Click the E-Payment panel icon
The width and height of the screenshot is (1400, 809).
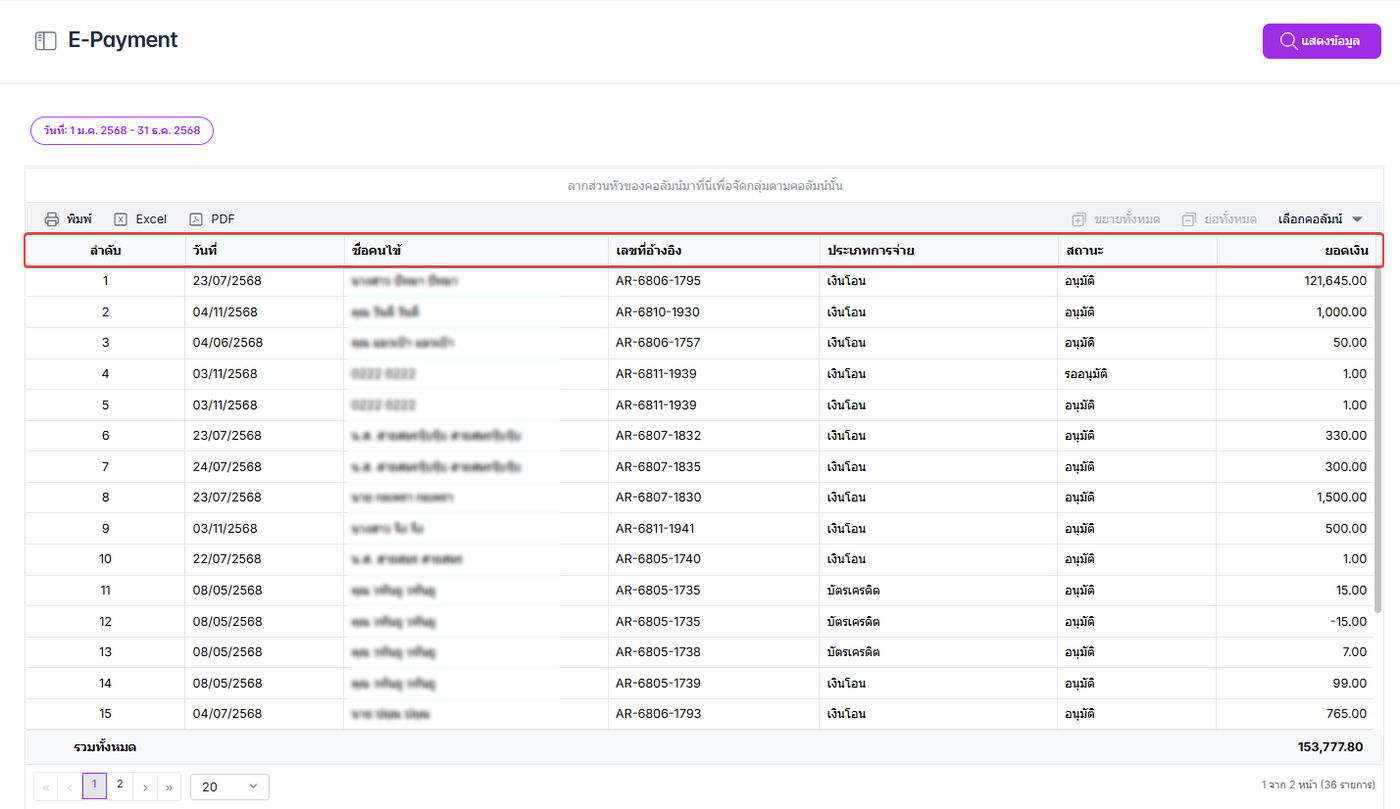point(45,41)
